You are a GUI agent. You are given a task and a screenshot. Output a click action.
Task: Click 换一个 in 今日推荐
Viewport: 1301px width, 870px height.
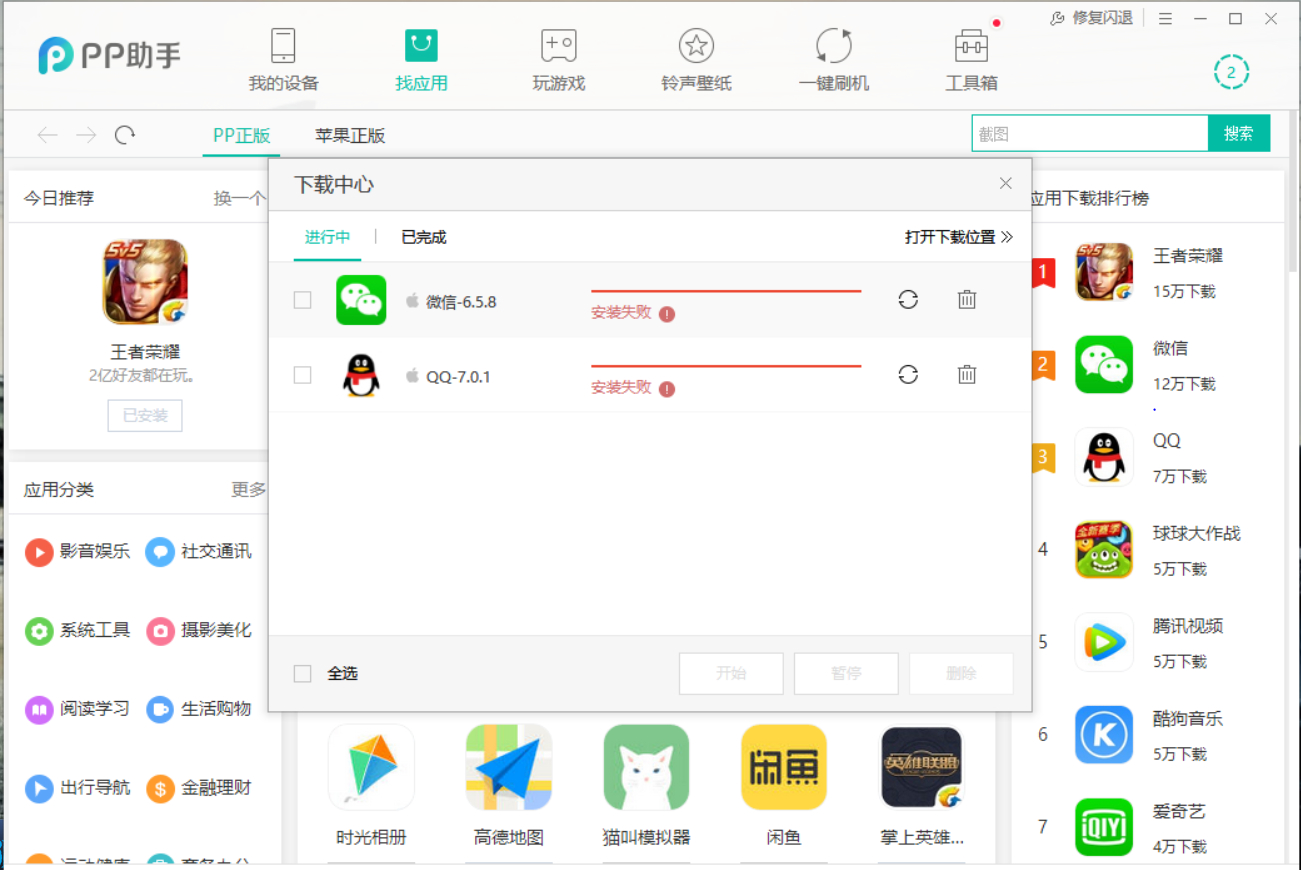pos(239,198)
